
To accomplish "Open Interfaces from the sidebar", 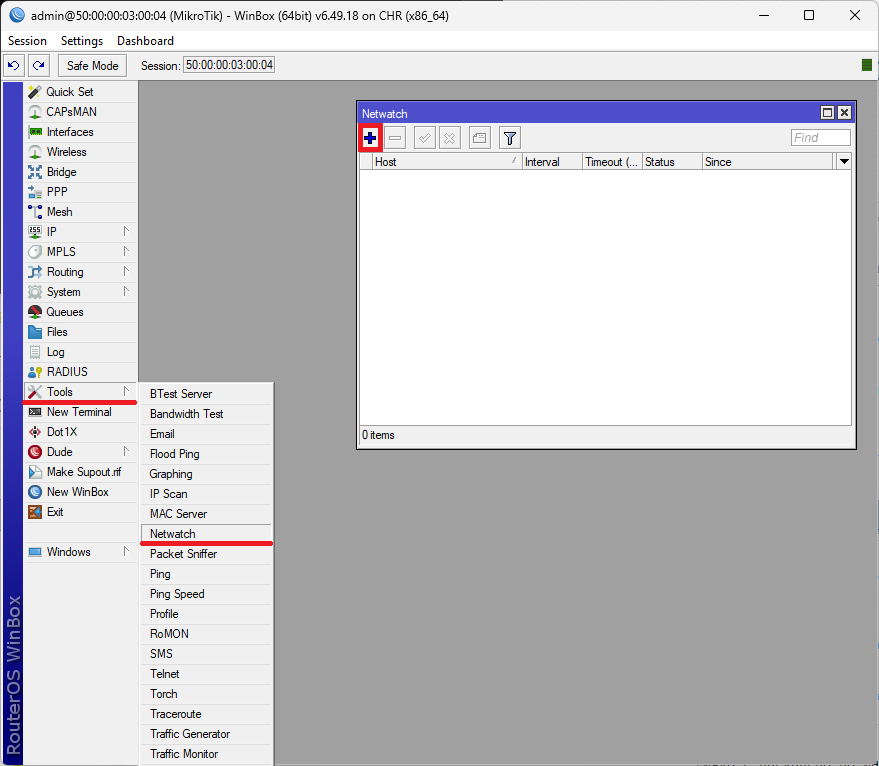I will [x=69, y=132].
